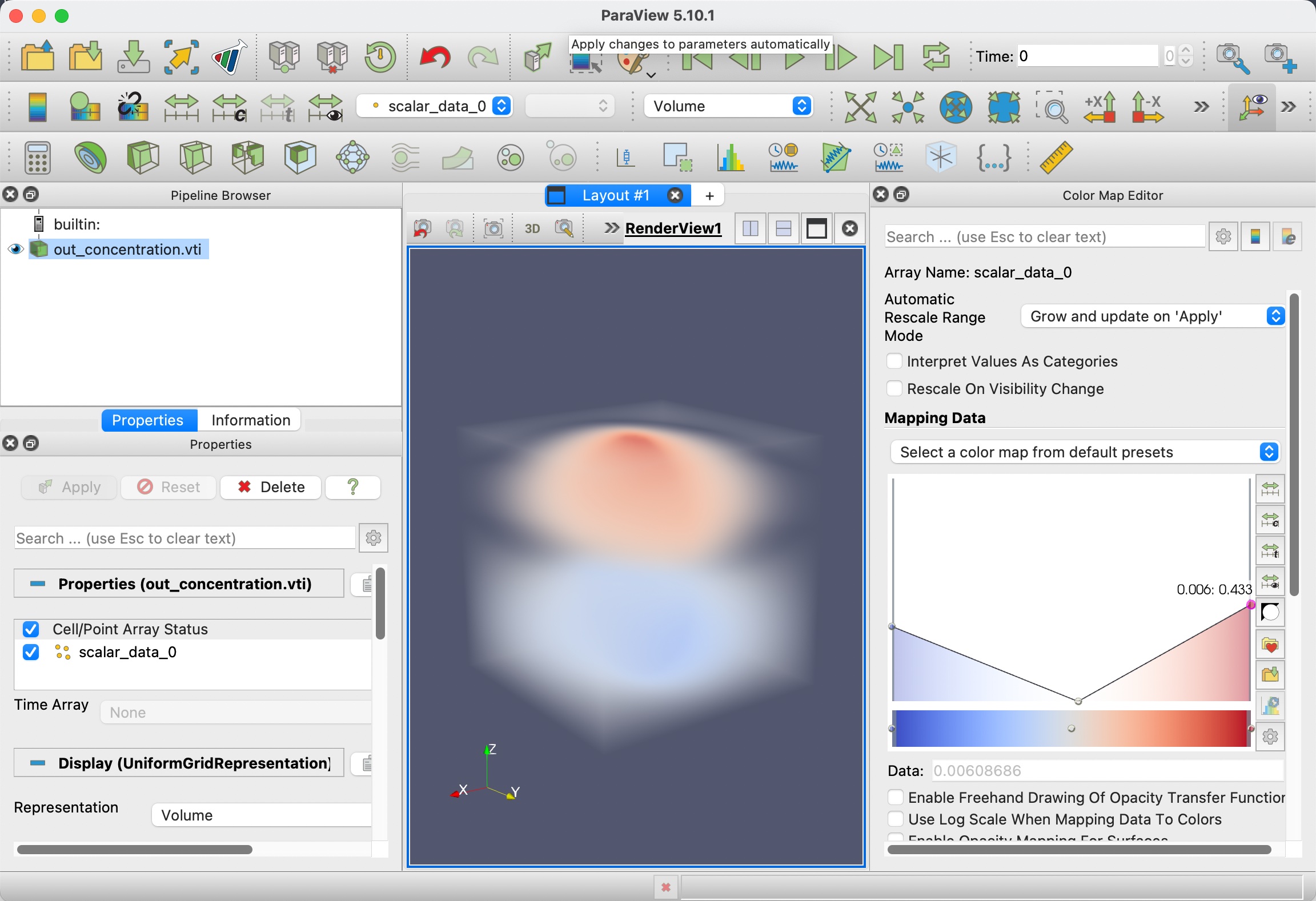Click the Undo red arrow icon
Image resolution: width=1316 pixels, height=901 pixels.
(x=435, y=57)
